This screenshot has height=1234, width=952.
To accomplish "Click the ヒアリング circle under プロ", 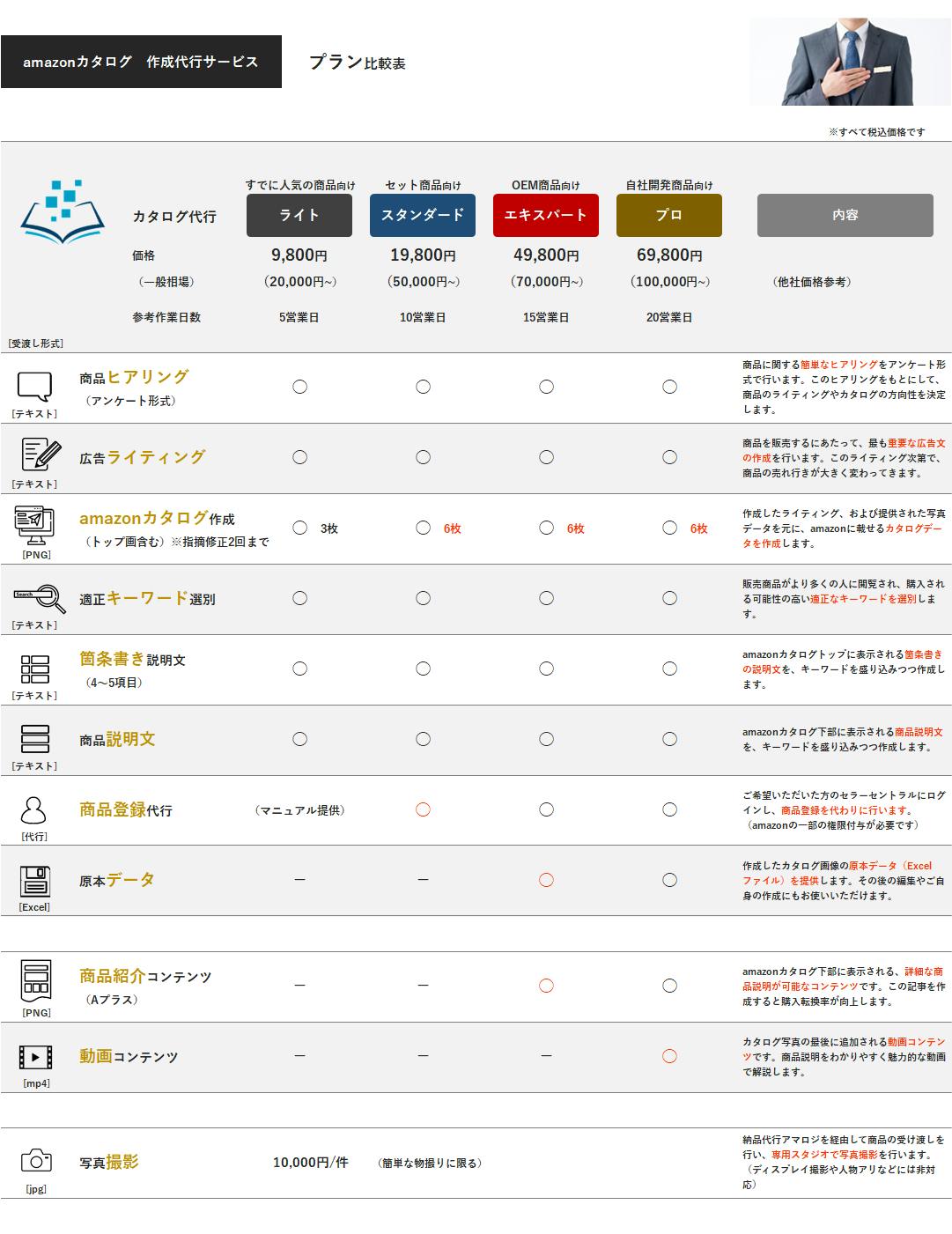I will 669,387.
